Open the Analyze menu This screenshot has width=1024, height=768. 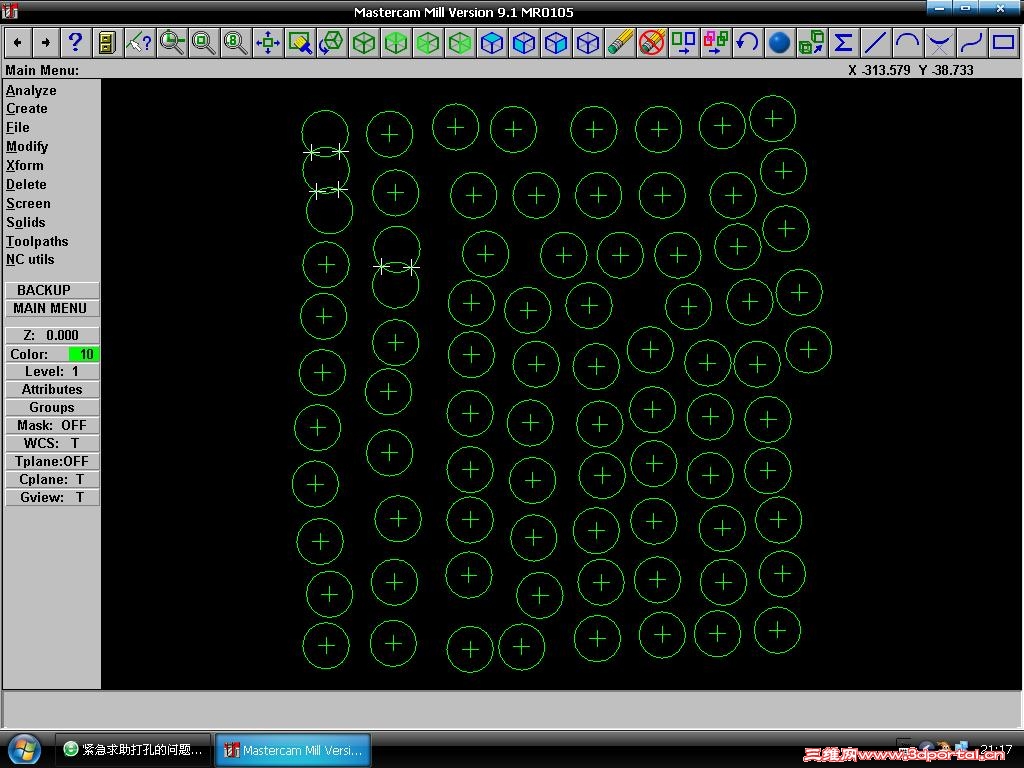tap(31, 90)
